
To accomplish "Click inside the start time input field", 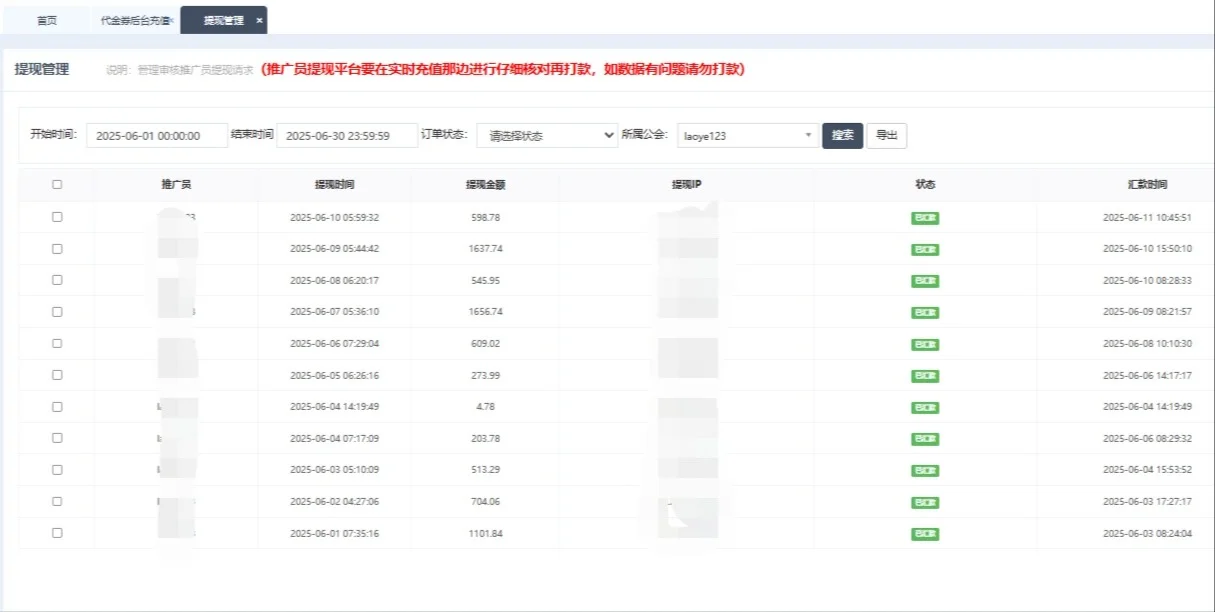I will click(158, 134).
